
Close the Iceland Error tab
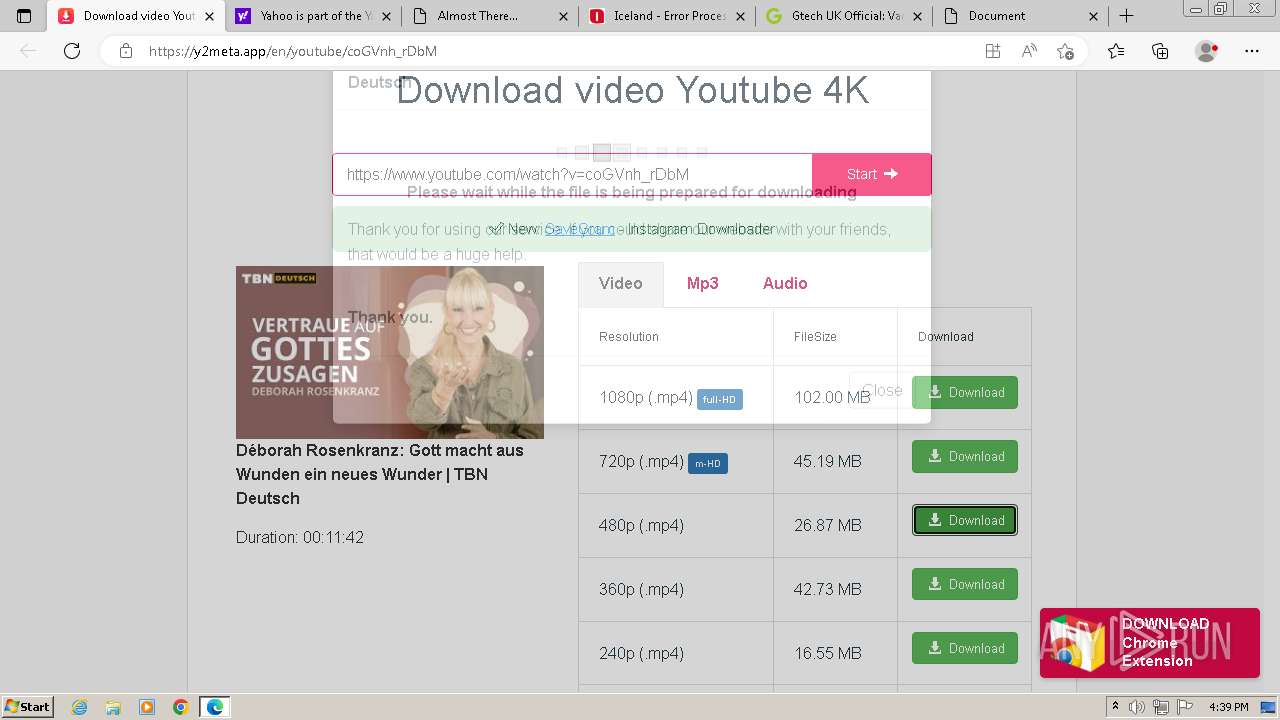pos(741,16)
